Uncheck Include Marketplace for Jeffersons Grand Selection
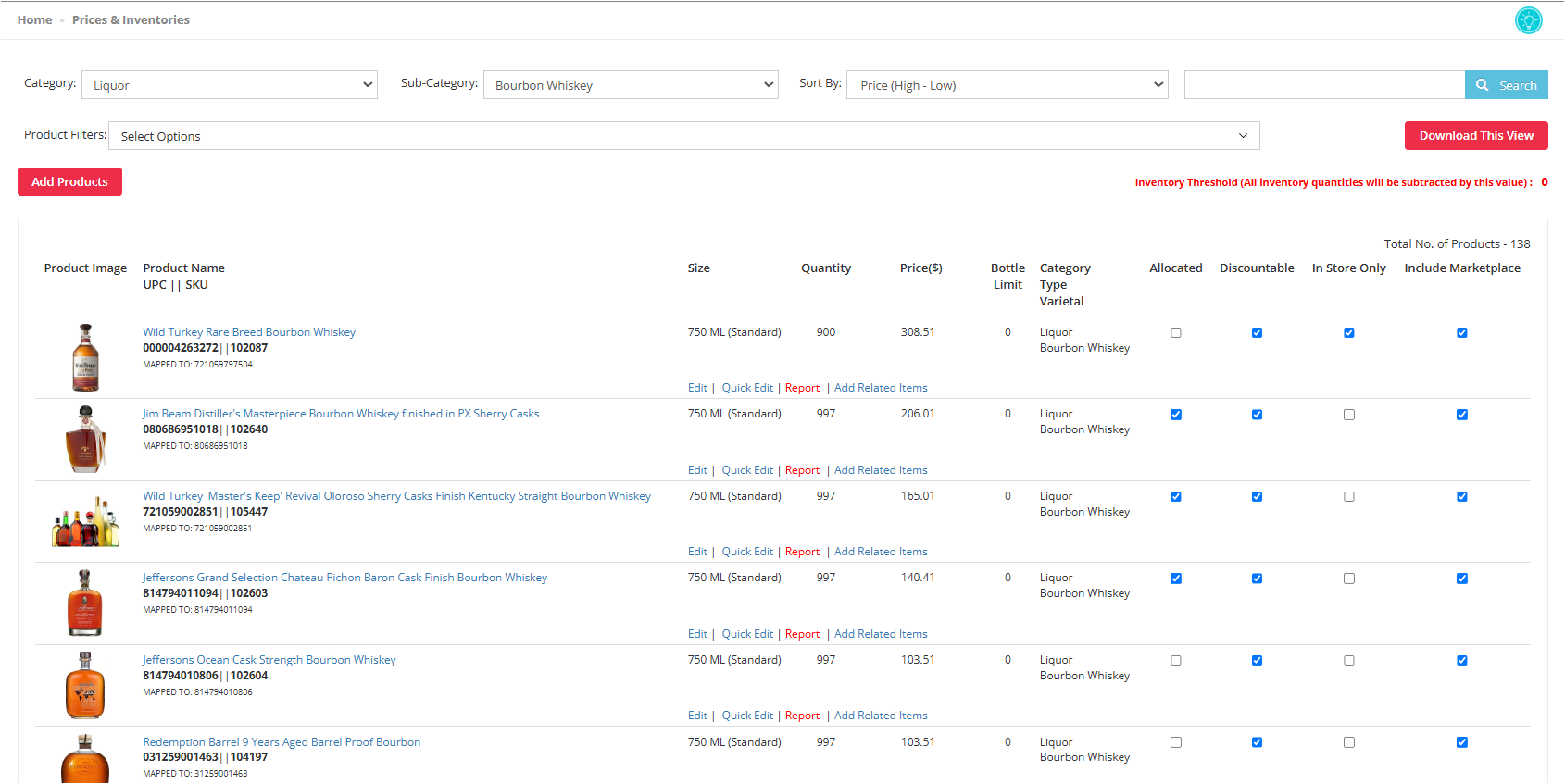 [x=1462, y=579]
